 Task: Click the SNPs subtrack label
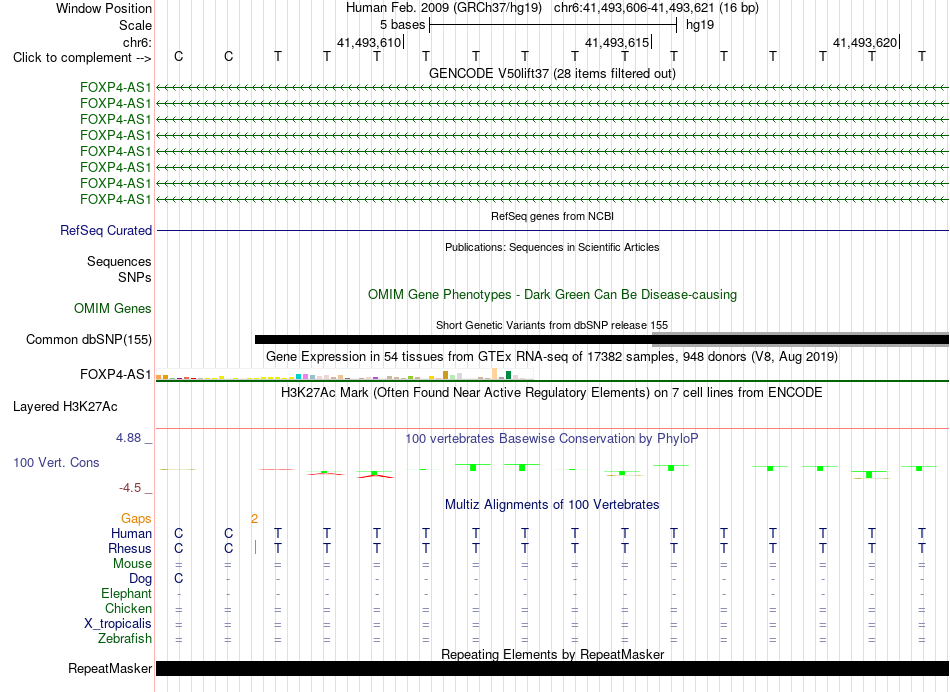(x=135, y=277)
